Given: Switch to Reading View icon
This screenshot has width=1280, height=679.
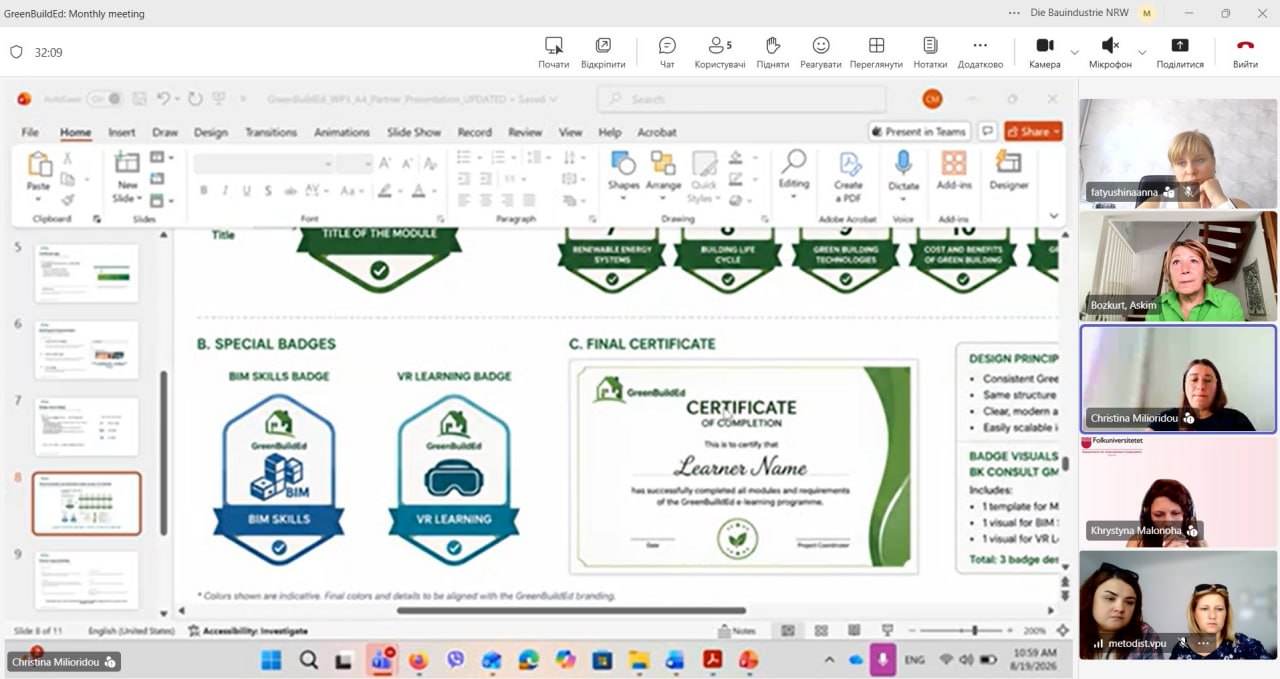Looking at the screenshot, I should click(x=854, y=631).
